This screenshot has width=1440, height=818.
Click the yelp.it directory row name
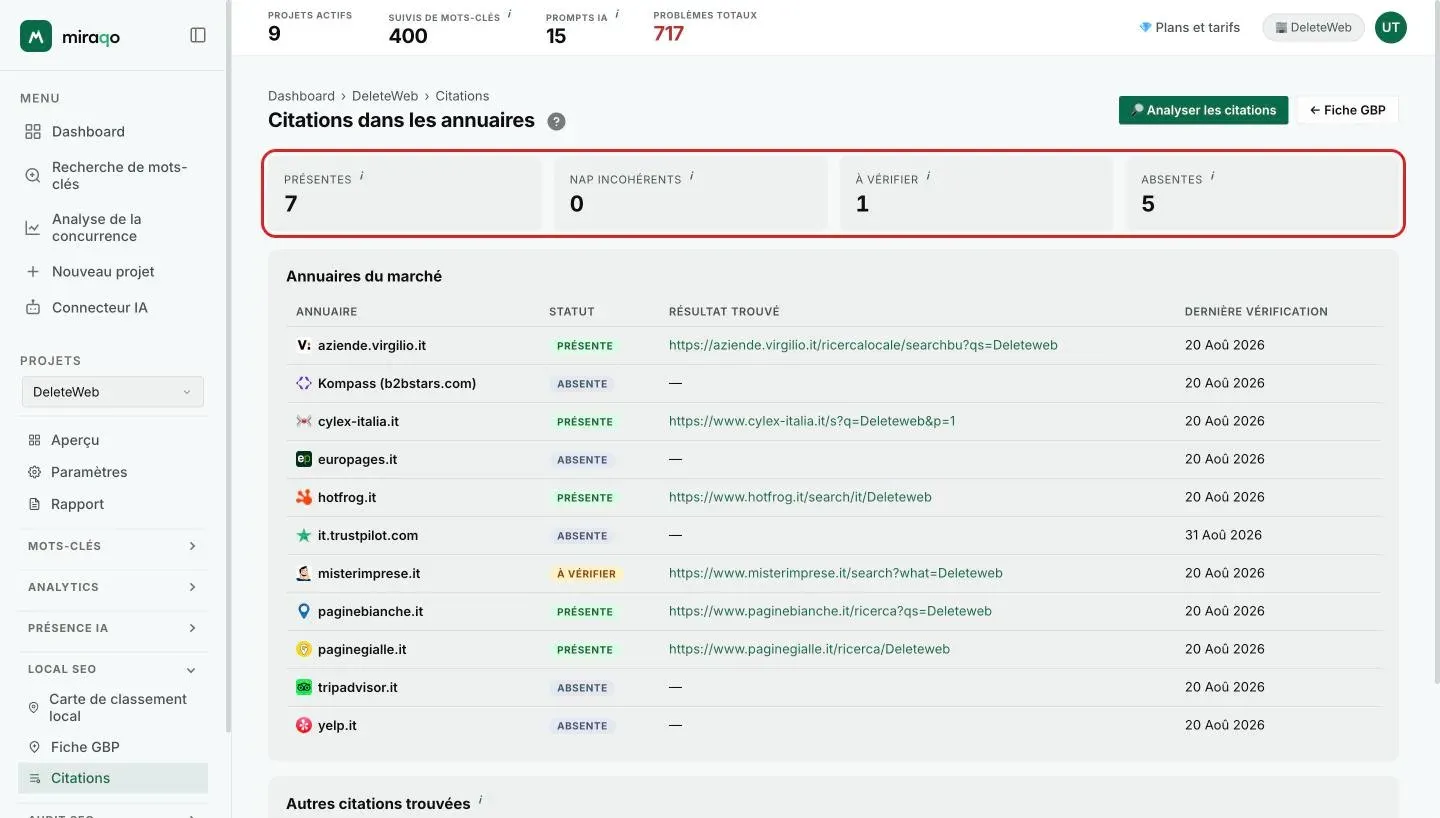pos(337,725)
